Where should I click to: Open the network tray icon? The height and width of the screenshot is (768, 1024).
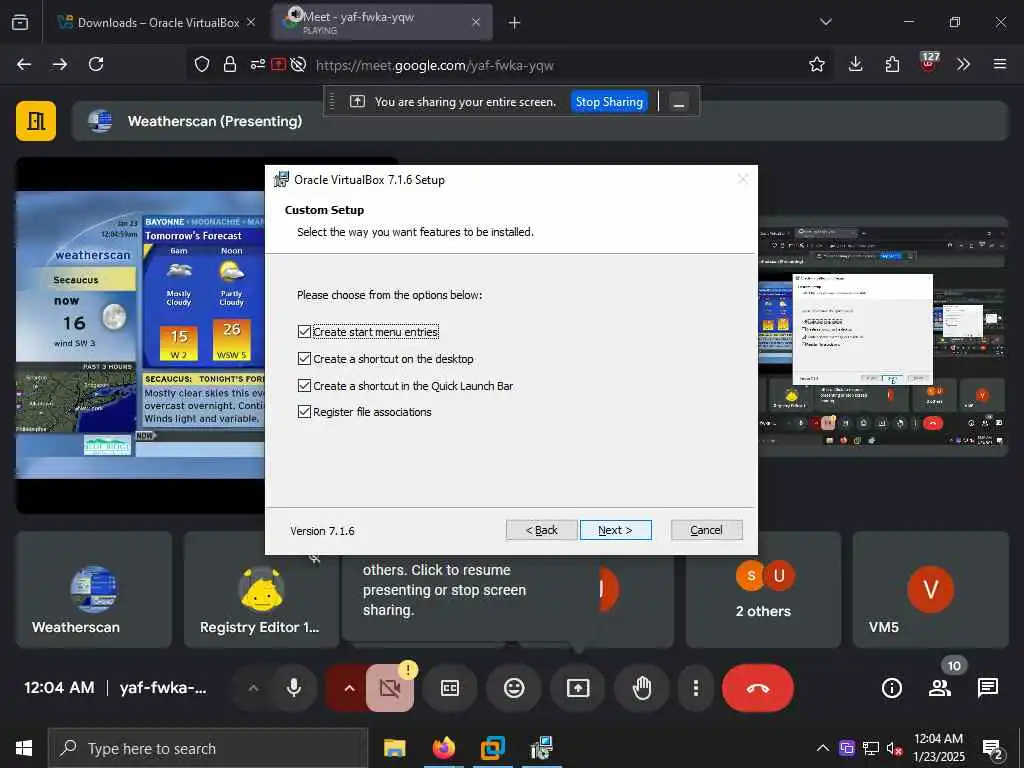[x=871, y=748]
